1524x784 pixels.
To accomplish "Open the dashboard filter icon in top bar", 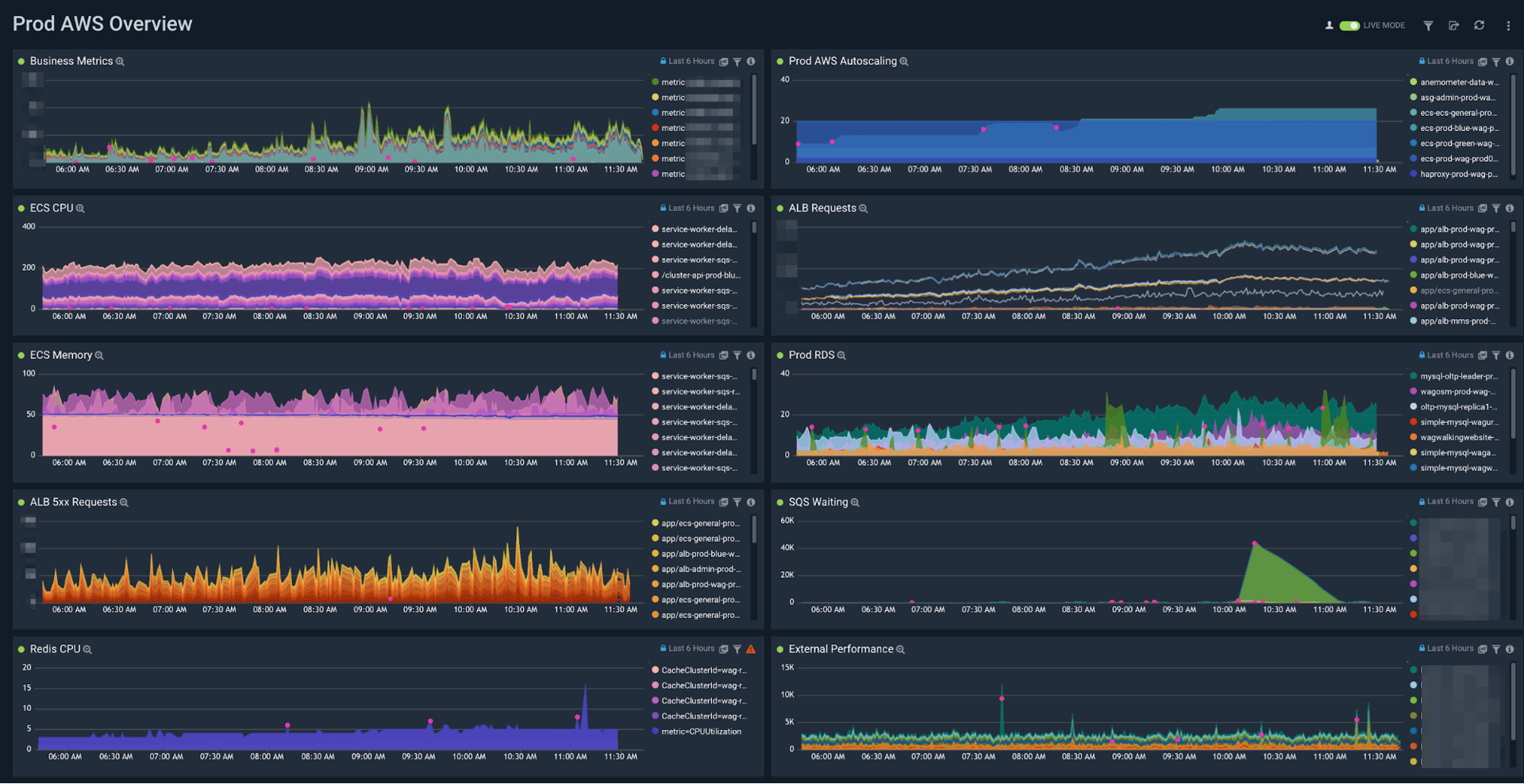I will pyautogui.click(x=1428, y=26).
